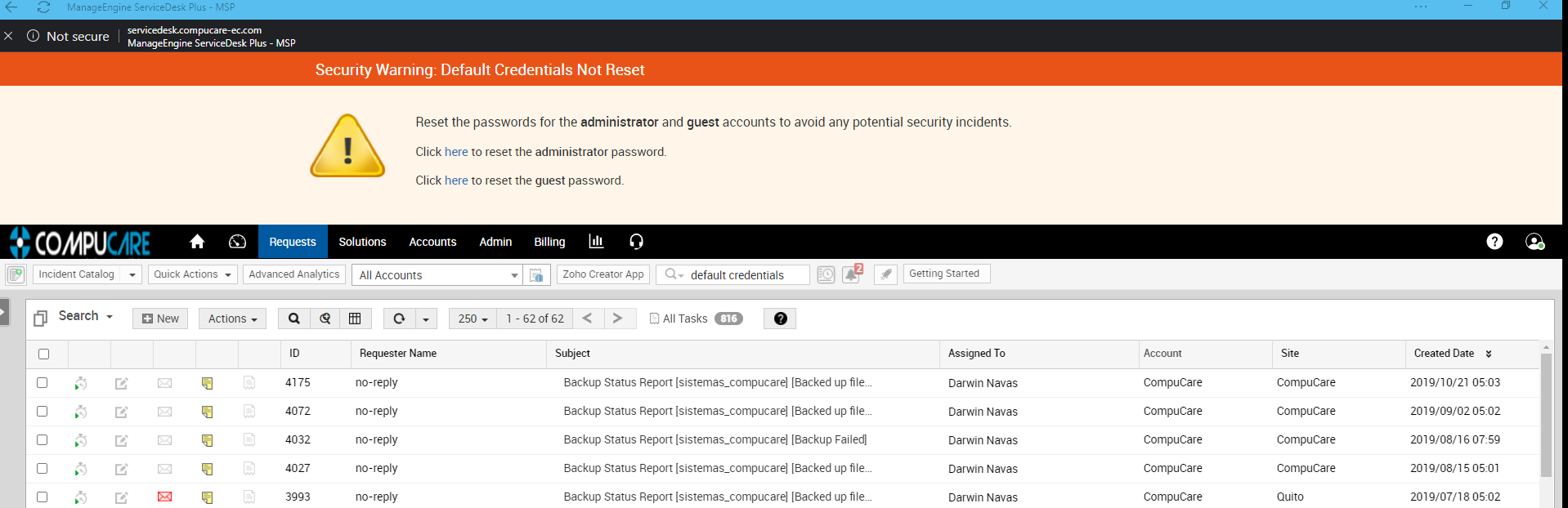Screen dimensions: 1568x508
Task: Click the default credentials search field
Action: (747, 275)
